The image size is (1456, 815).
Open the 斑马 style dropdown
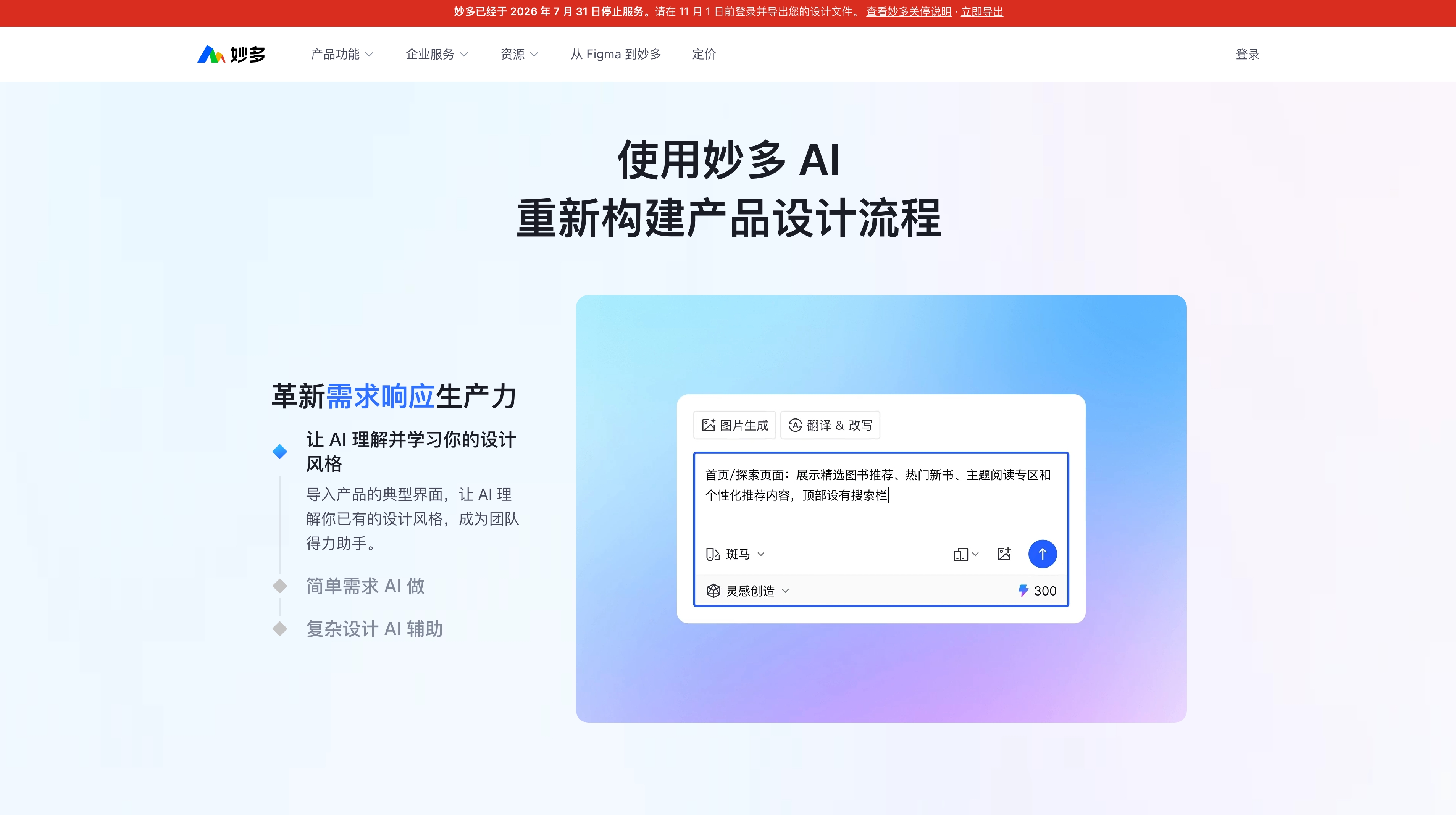coord(735,554)
